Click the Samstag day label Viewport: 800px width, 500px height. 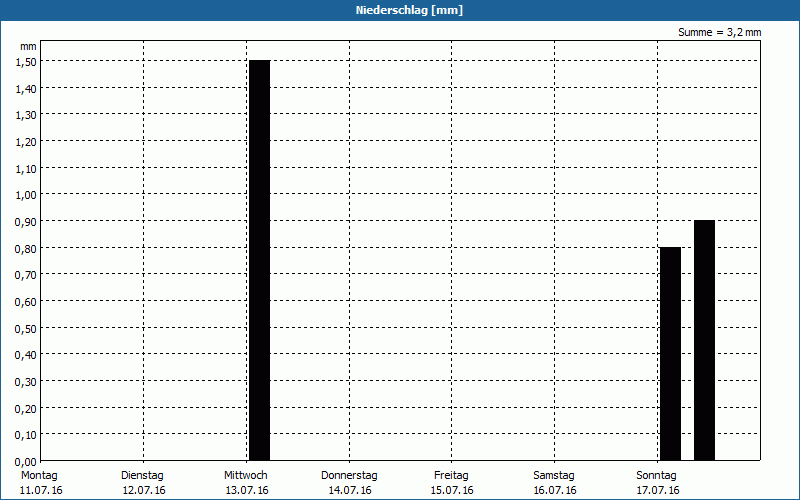pyautogui.click(x=554, y=476)
